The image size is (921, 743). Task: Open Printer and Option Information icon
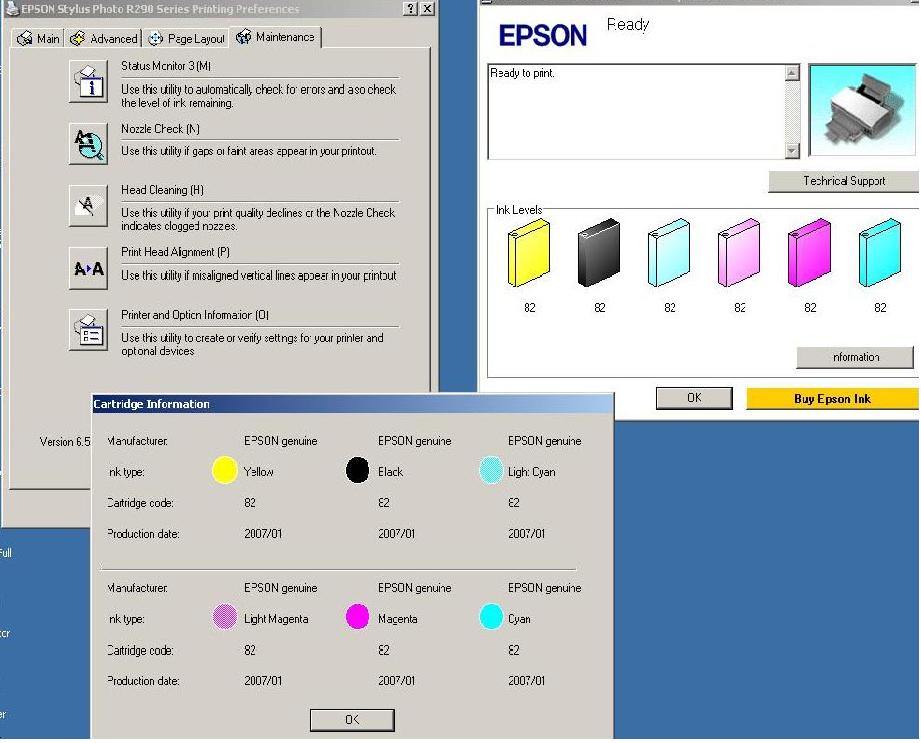(88, 330)
